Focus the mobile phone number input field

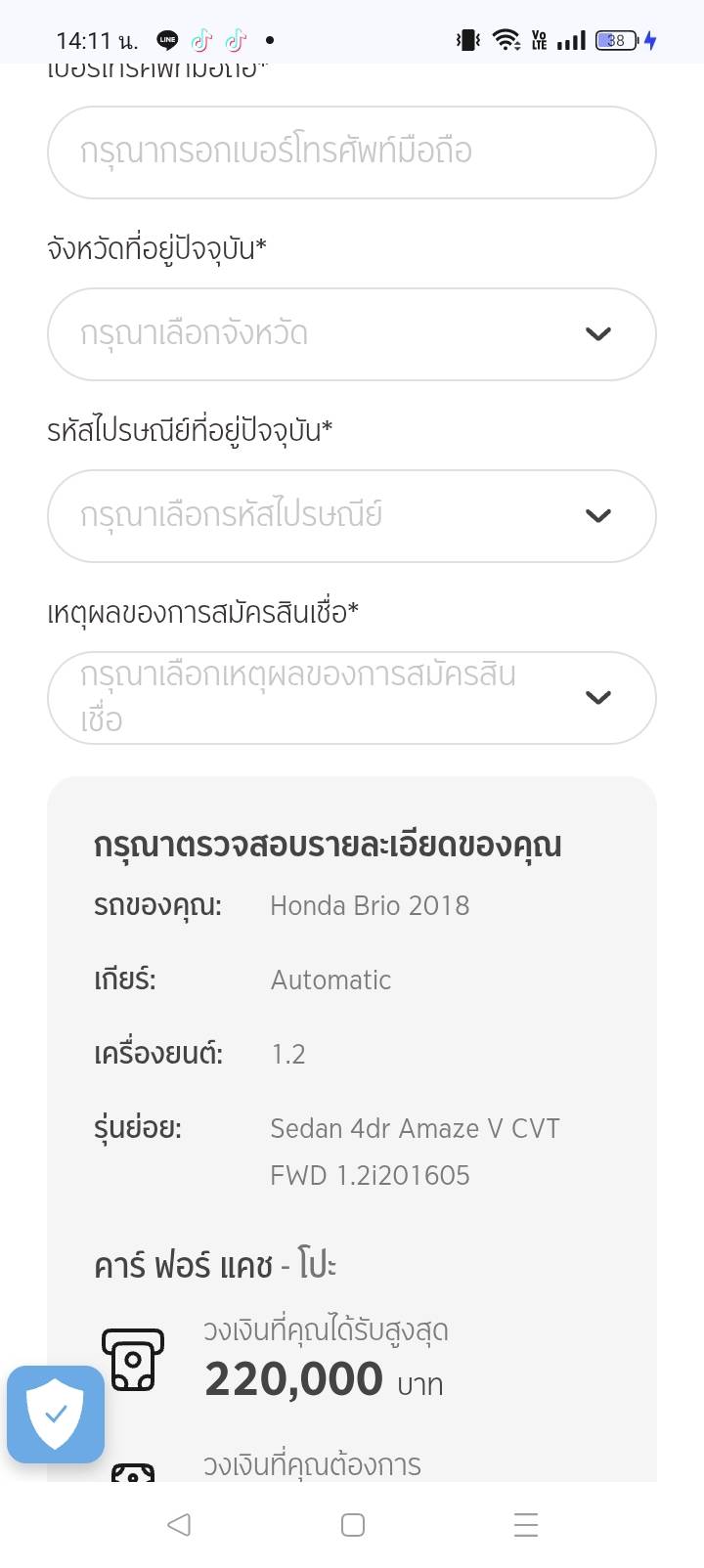(351, 152)
